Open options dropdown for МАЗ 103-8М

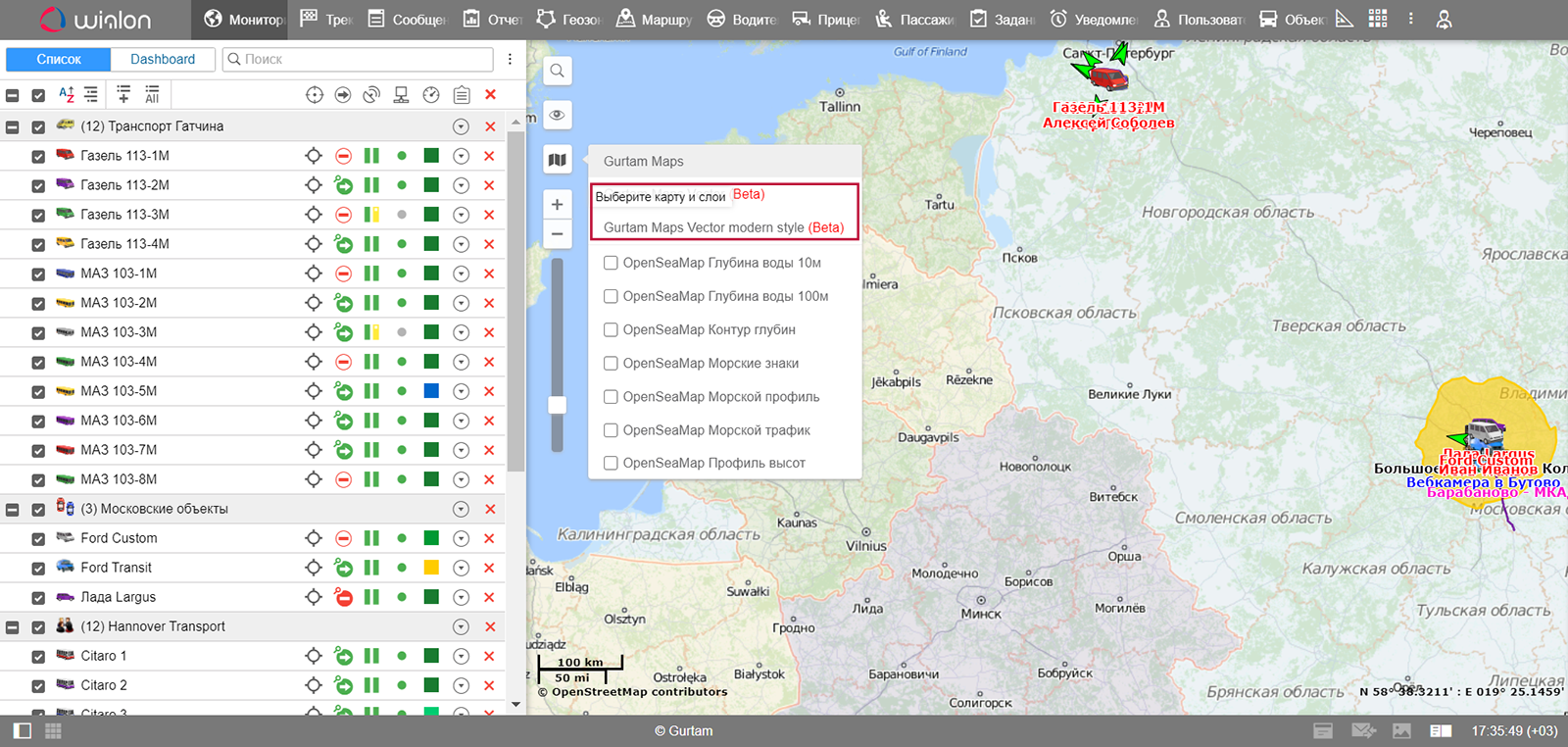pos(461,479)
